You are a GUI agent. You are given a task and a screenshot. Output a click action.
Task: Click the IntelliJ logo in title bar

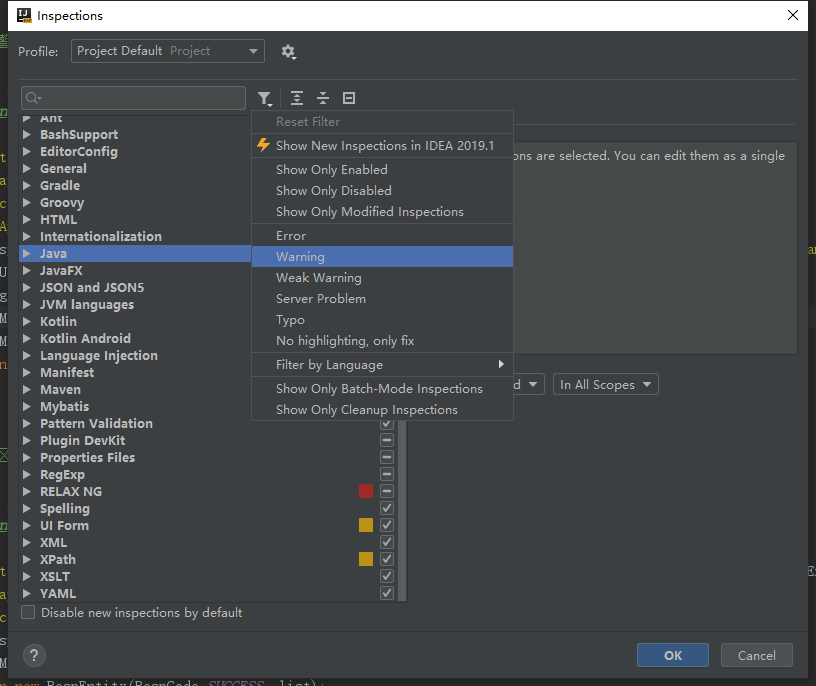tap(24, 16)
